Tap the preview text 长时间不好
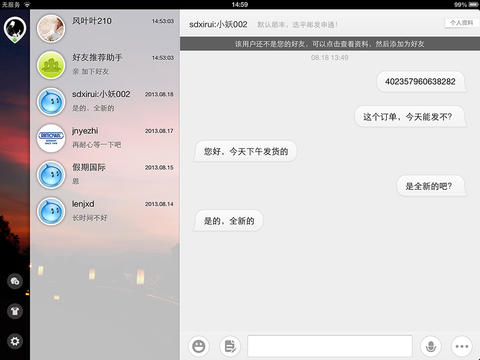This screenshot has height=360, width=480. [x=90, y=218]
